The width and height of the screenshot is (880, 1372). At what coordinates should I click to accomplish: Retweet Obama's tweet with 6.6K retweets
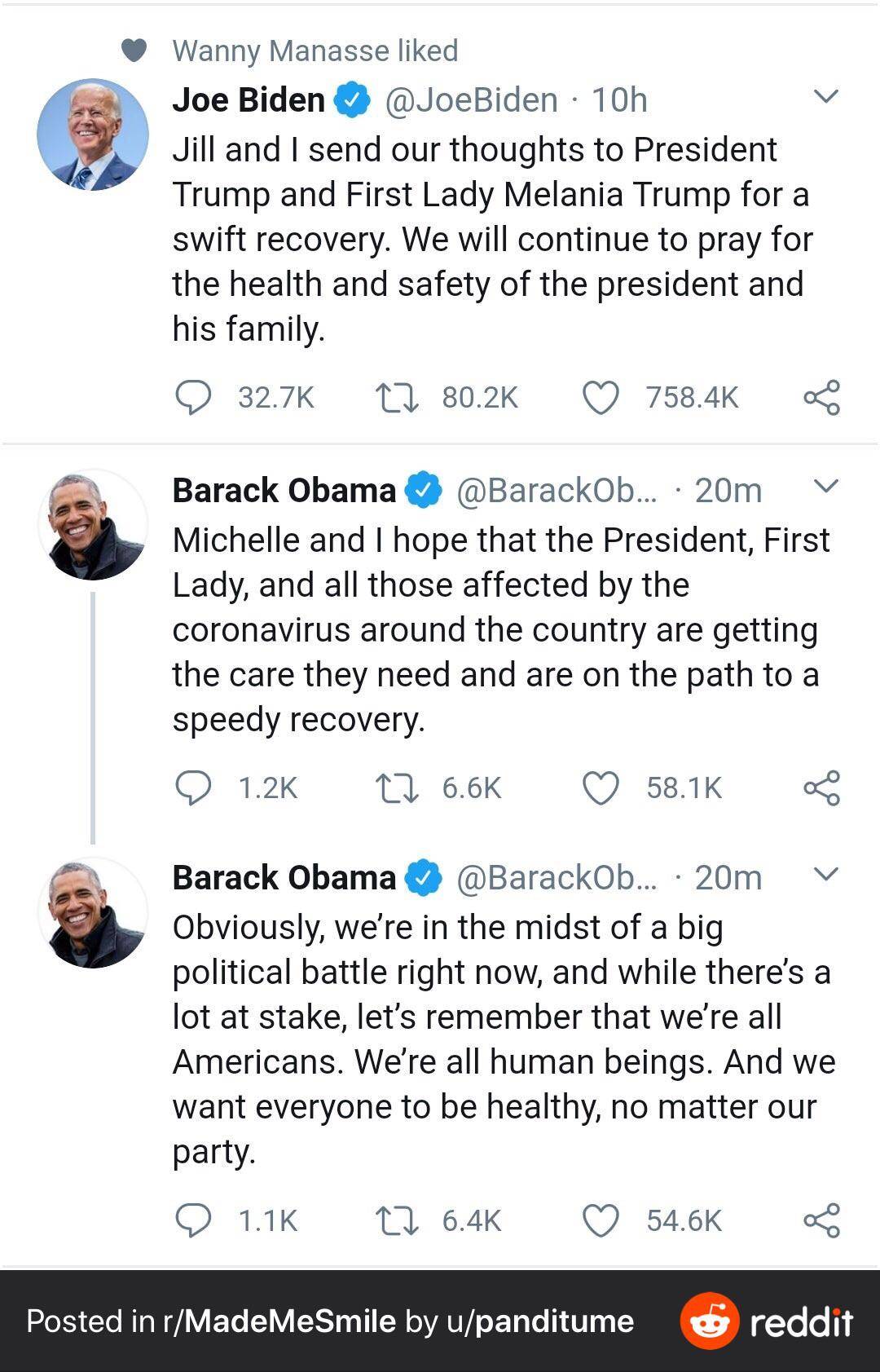coord(397,788)
